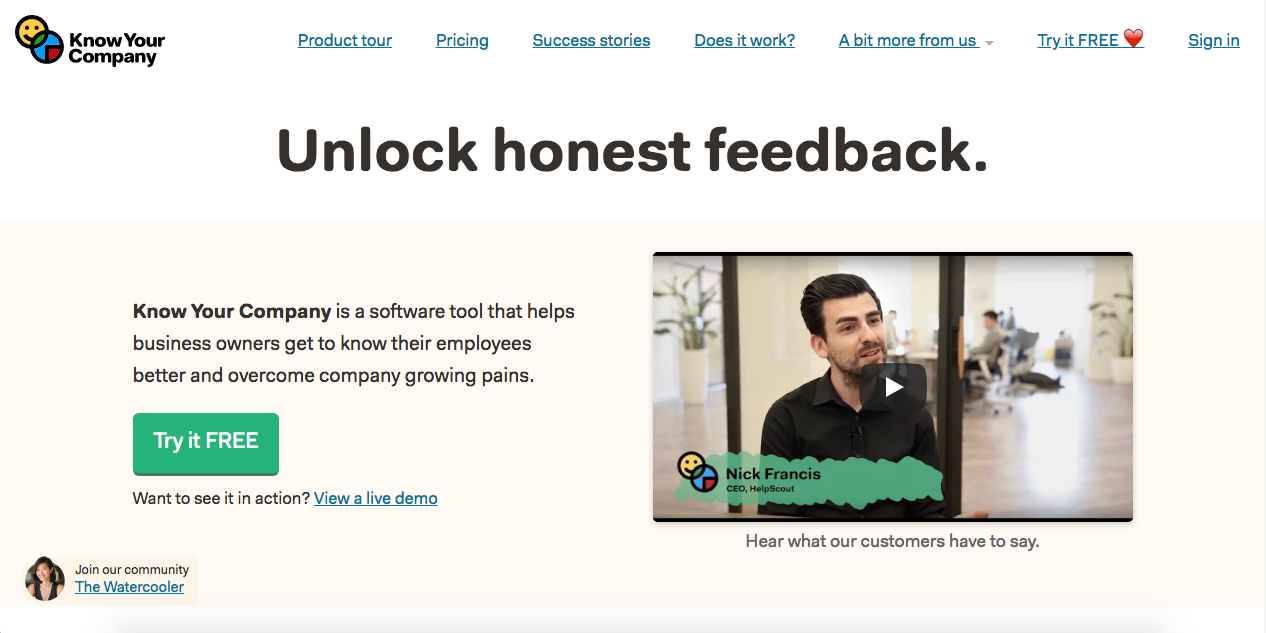The image size is (1266, 633).
Task: Open the Product tour page
Action: tap(345, 40)
